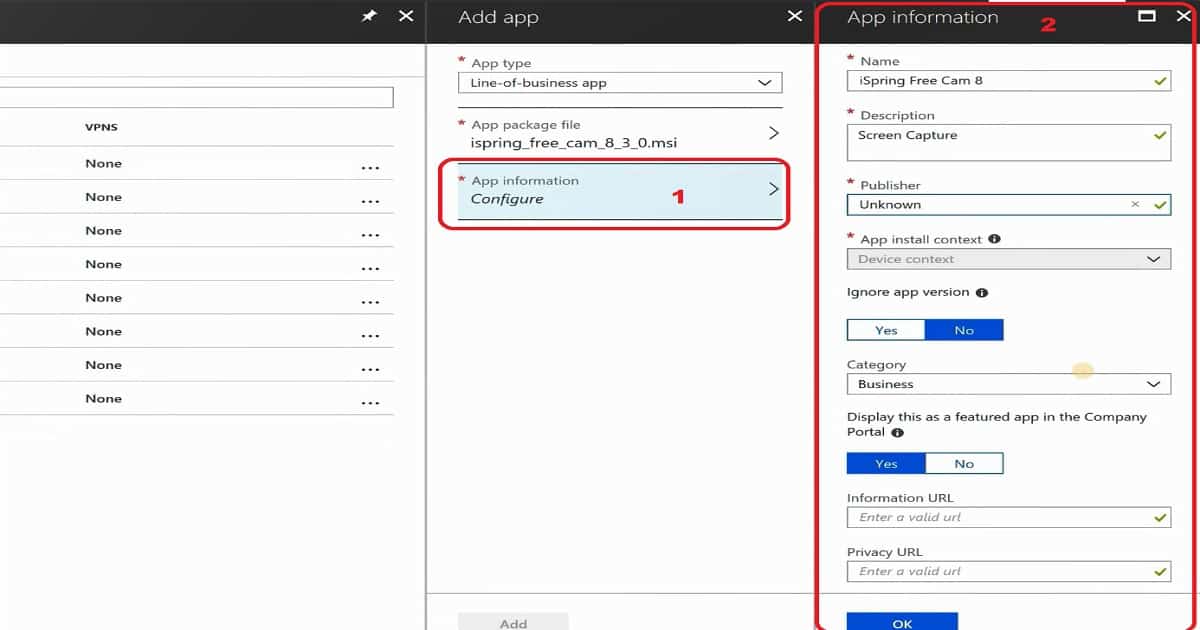Set Ignore app version to Yes
1200x630 pixels.
tap(886, 329)
